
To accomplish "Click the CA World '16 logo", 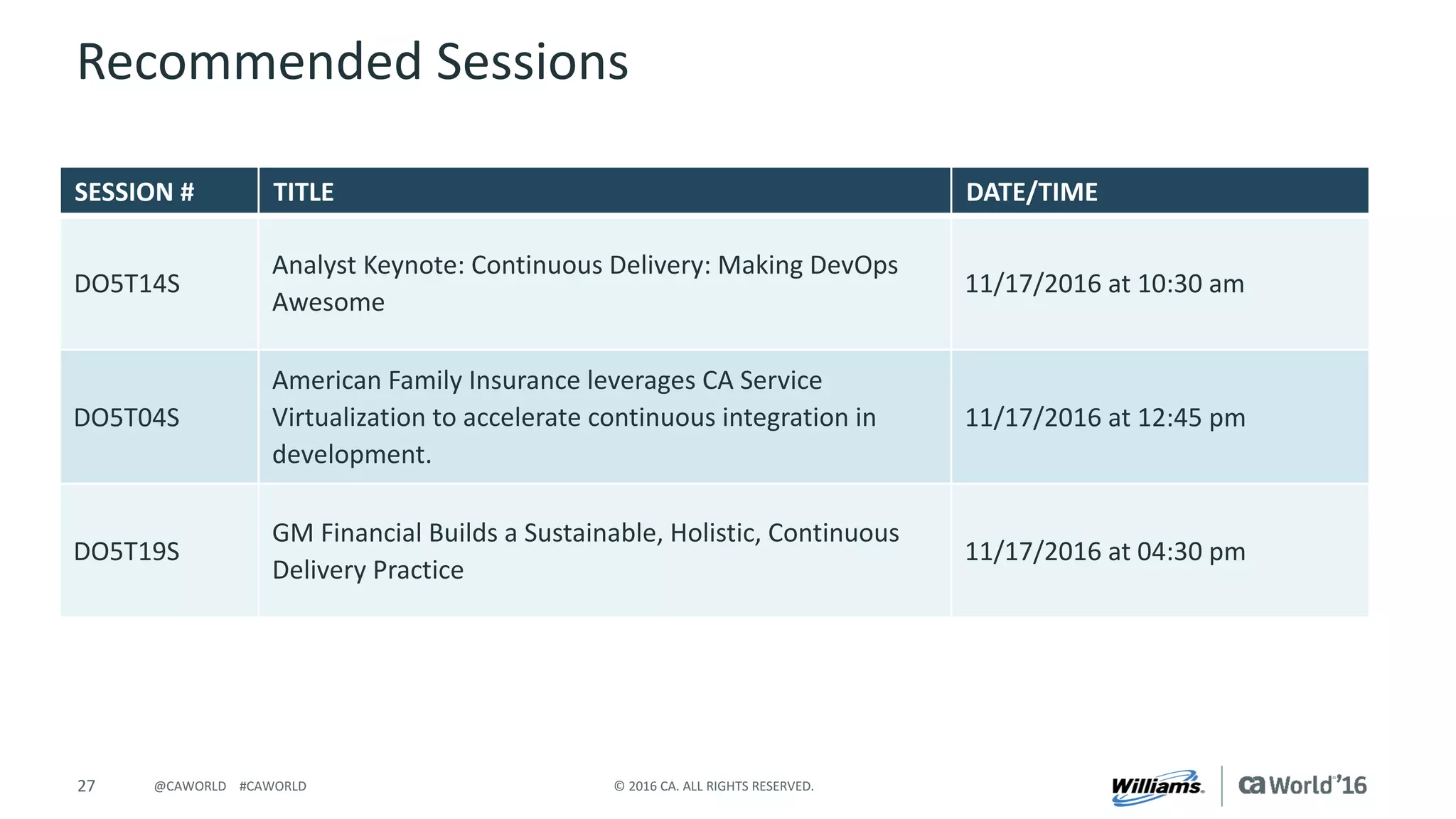I will coord(1302,785).
